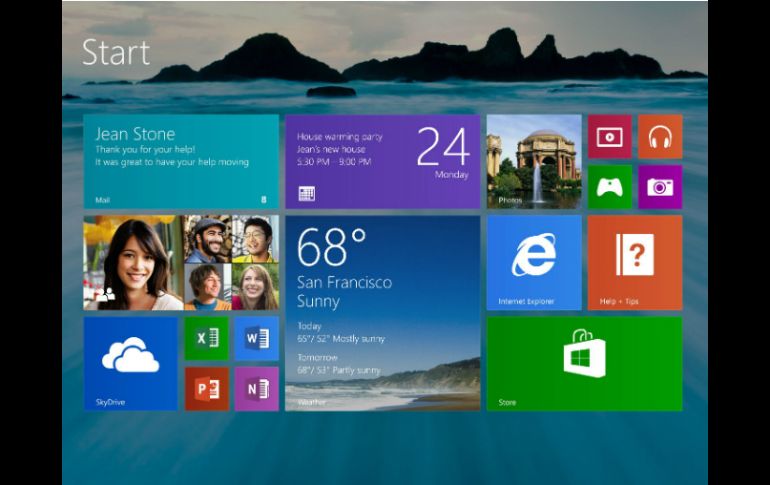Viewport: 770px width, 485px height.
Task: Open the Mail tile from Jean Stone
Action: point(181,161)
